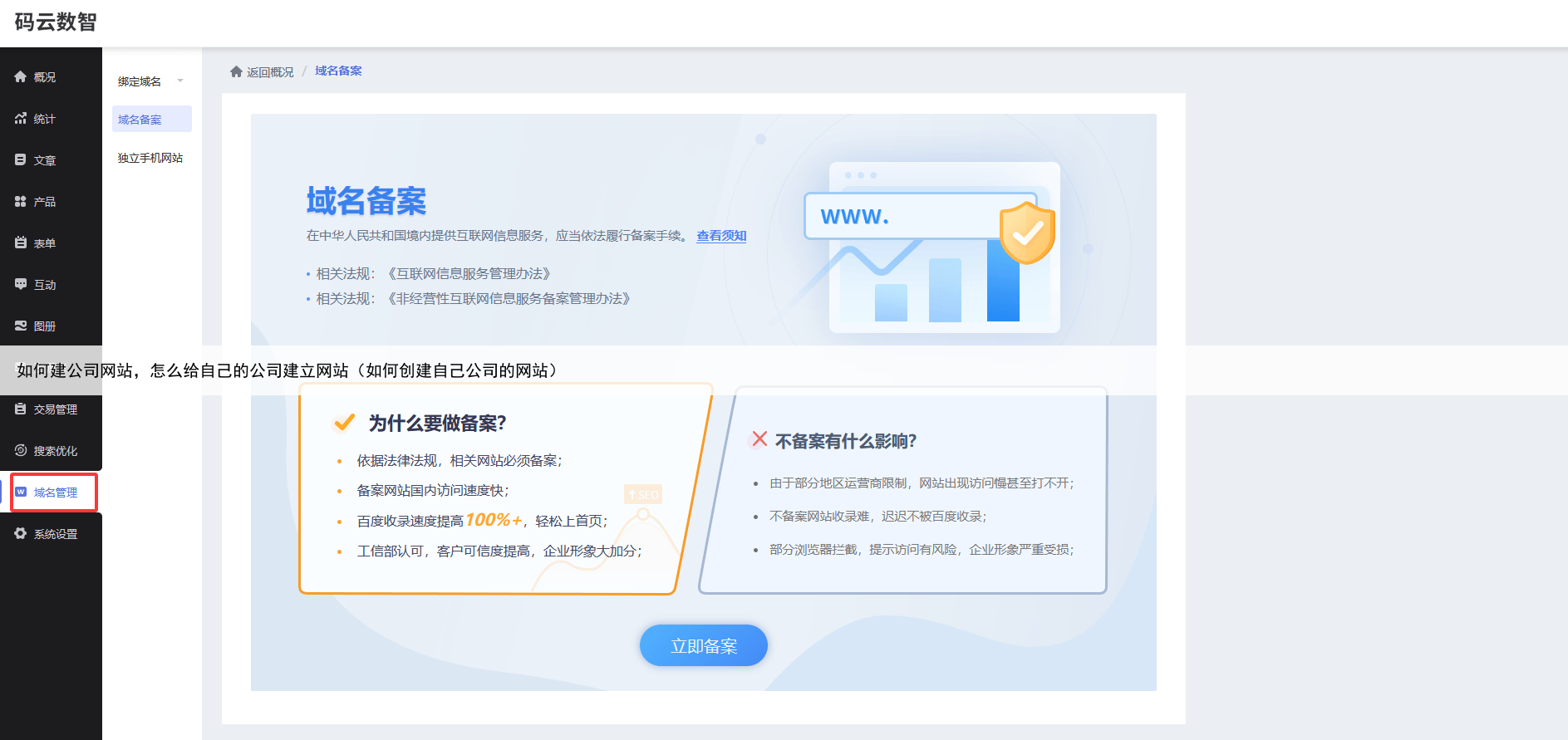Select the 搜索优化 sidebar icon
Screen dimensions: 1568x740
(21, 450)
